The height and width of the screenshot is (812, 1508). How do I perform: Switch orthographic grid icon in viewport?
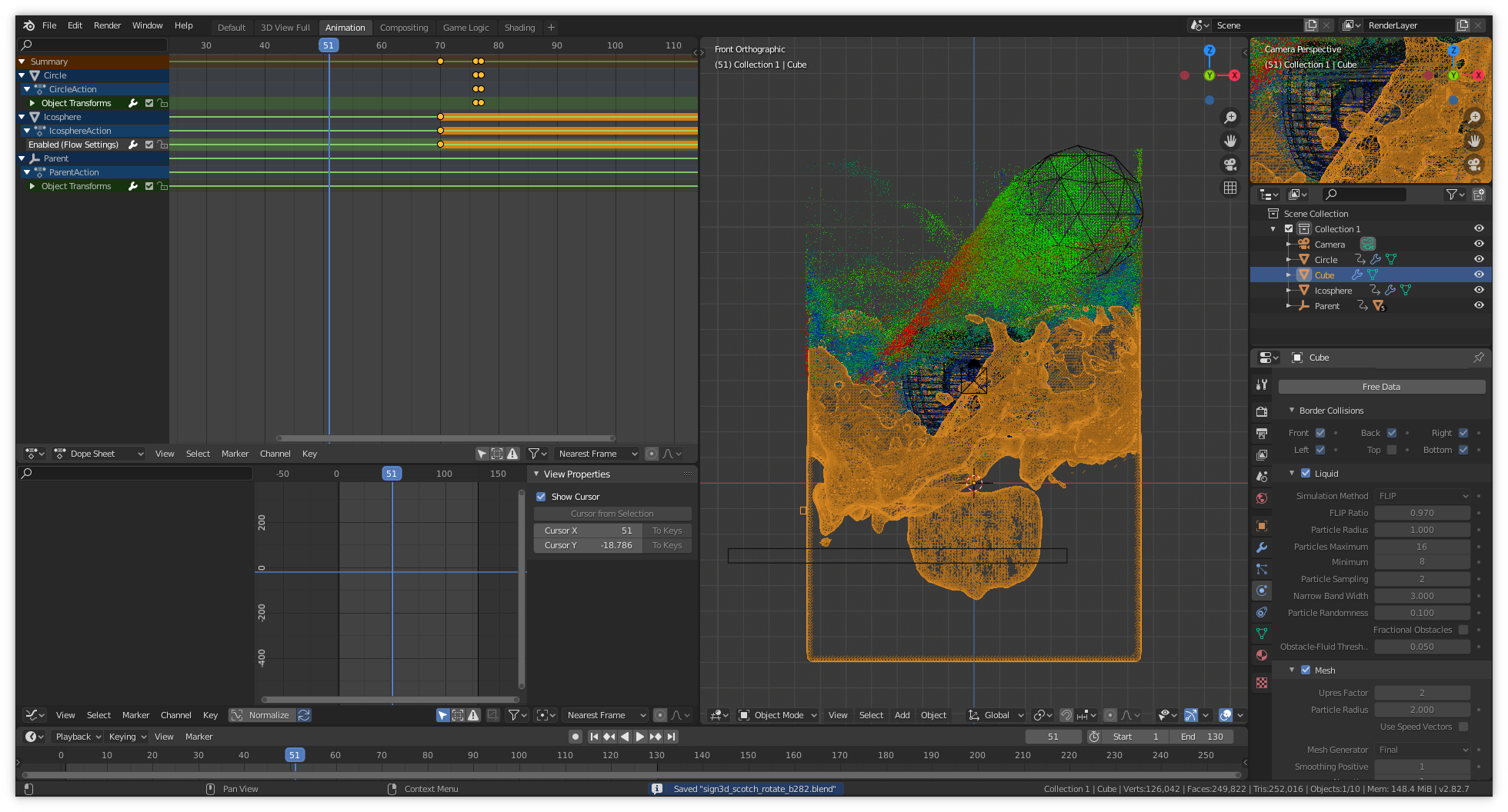tap(1230, 188)
